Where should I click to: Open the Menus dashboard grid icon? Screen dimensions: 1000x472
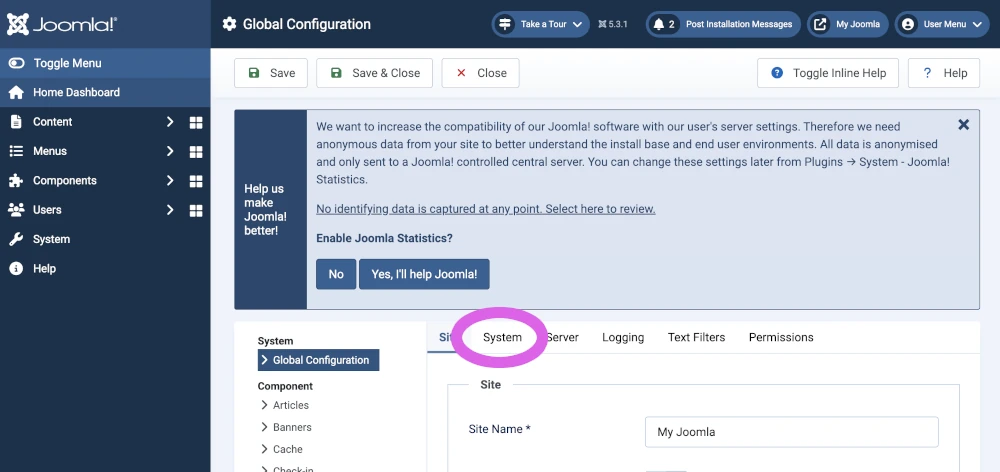[x=196, y=152]
